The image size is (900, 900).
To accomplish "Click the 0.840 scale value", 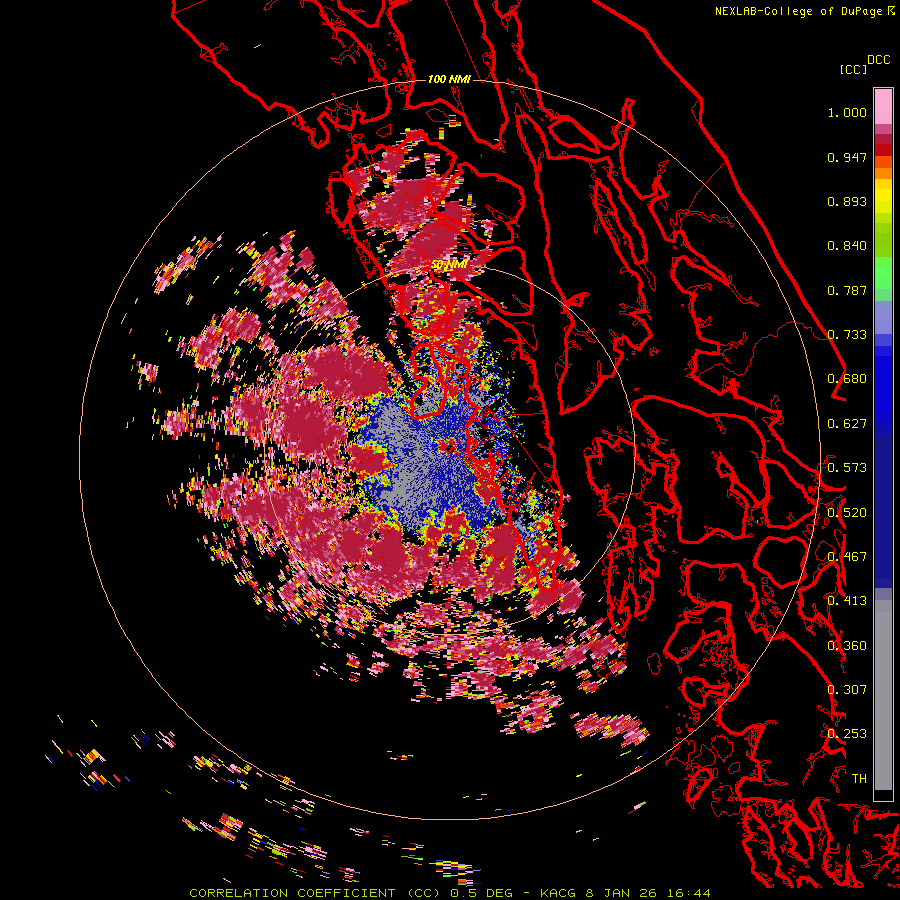I will 847,246.
